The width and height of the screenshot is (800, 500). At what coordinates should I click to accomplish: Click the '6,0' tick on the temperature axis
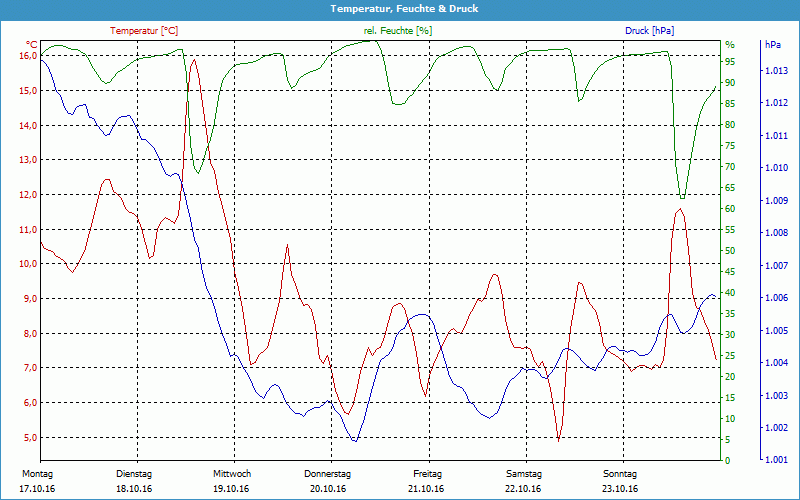(x=31, y=403)
